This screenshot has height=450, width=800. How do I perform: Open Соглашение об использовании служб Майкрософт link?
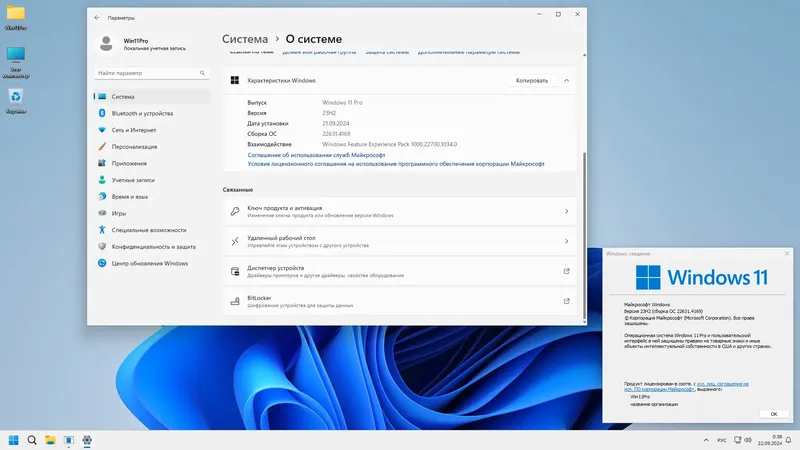[x=316, y=155]
